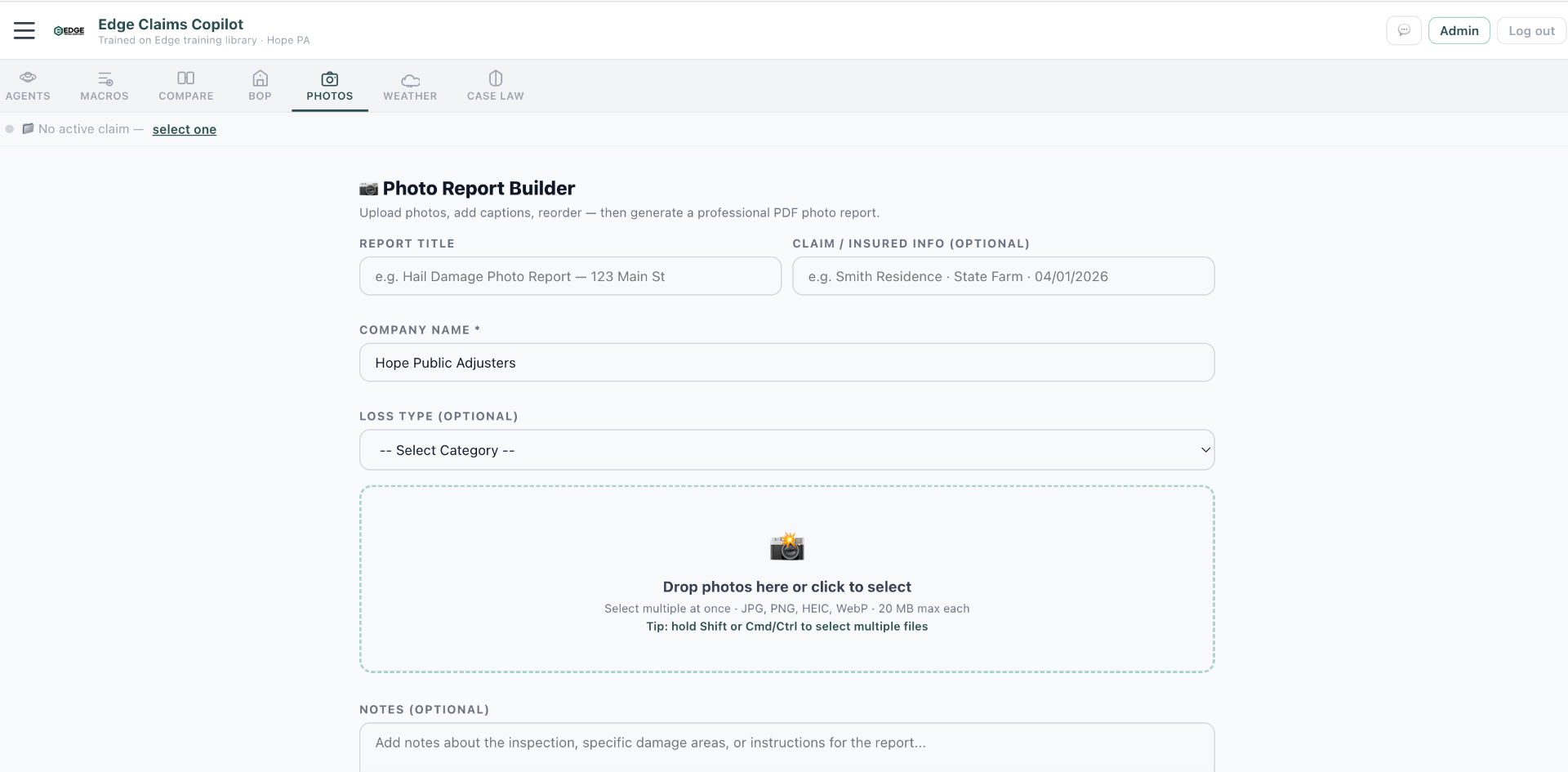Open the hamburger navigation menu
Viewport: 1568px width, 772px height.
[24, 29]
